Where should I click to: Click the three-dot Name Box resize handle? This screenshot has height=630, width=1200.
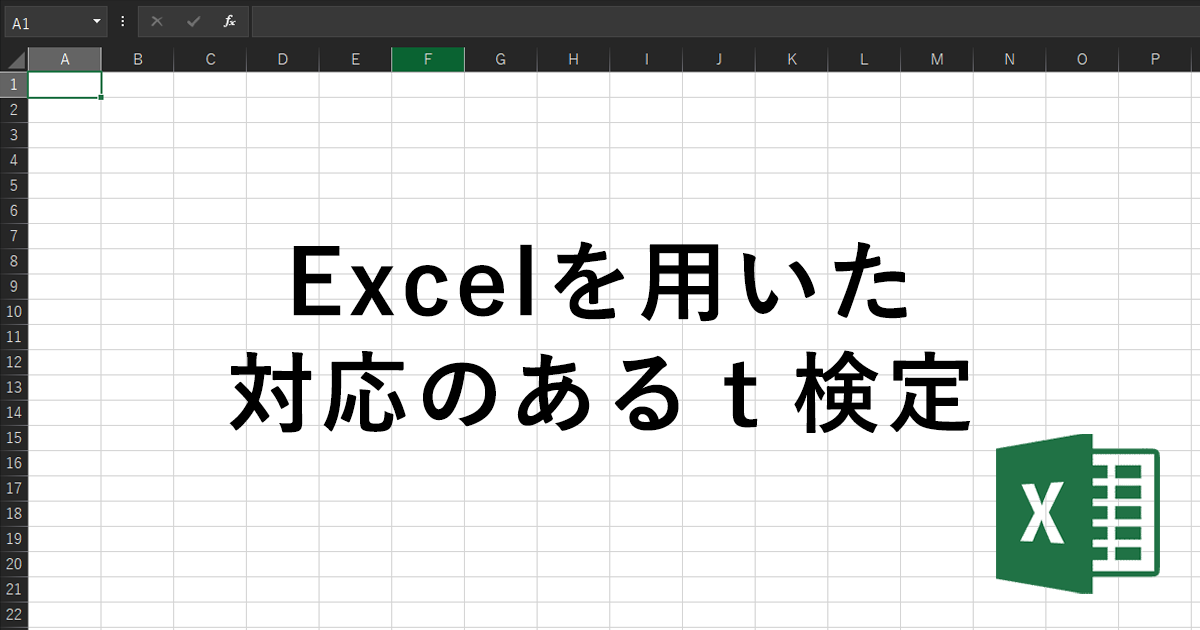click(122, 21)
